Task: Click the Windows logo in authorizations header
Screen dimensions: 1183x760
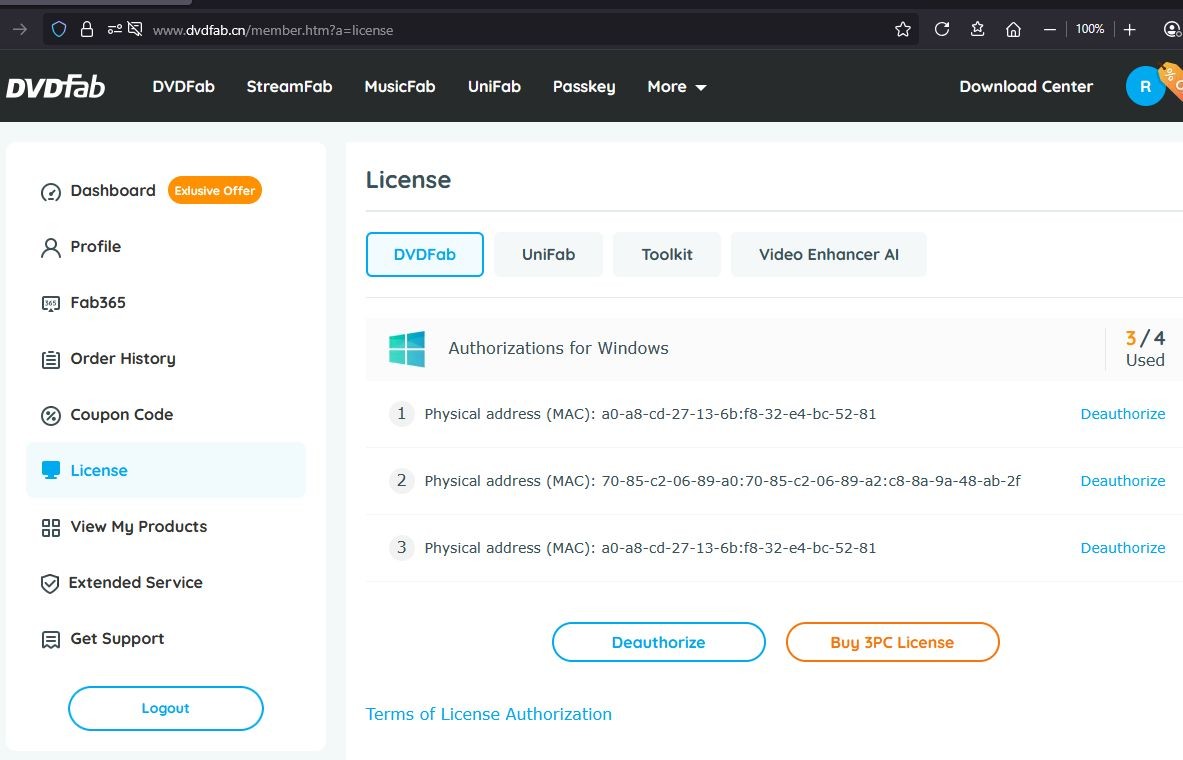Action: tap(407, 349)
